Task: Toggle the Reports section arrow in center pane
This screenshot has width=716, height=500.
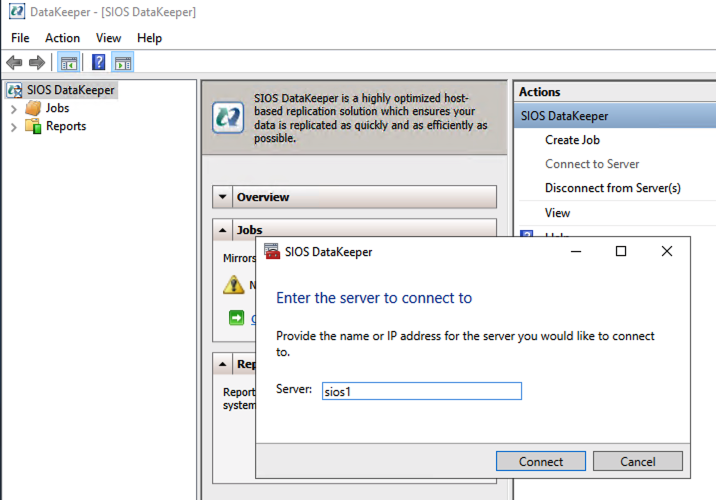Action: click(222, 364)
